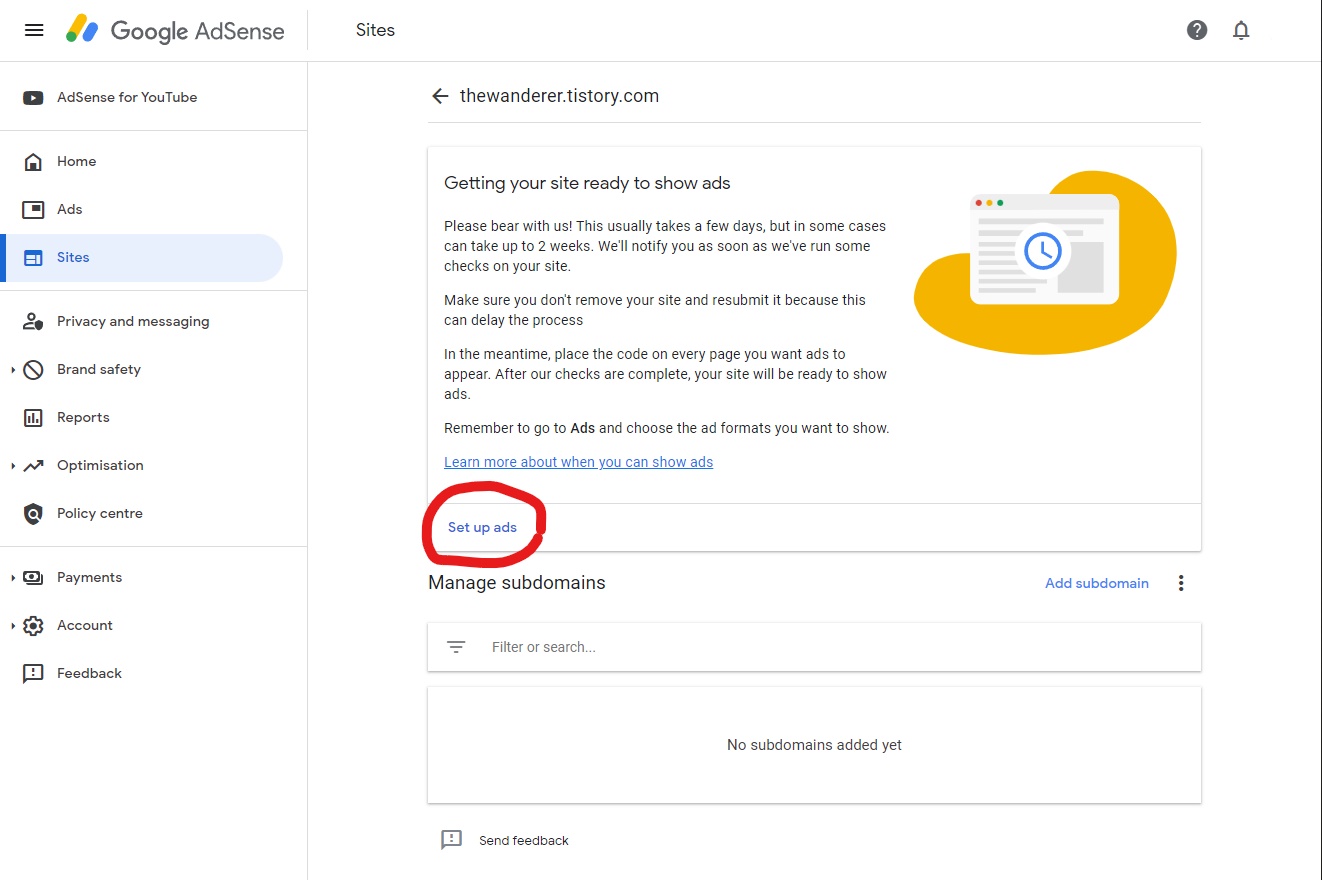Focus the Filter or search field
Image resolution: width=1322 pixels, height=880 pixels.
tap(814, 647)
